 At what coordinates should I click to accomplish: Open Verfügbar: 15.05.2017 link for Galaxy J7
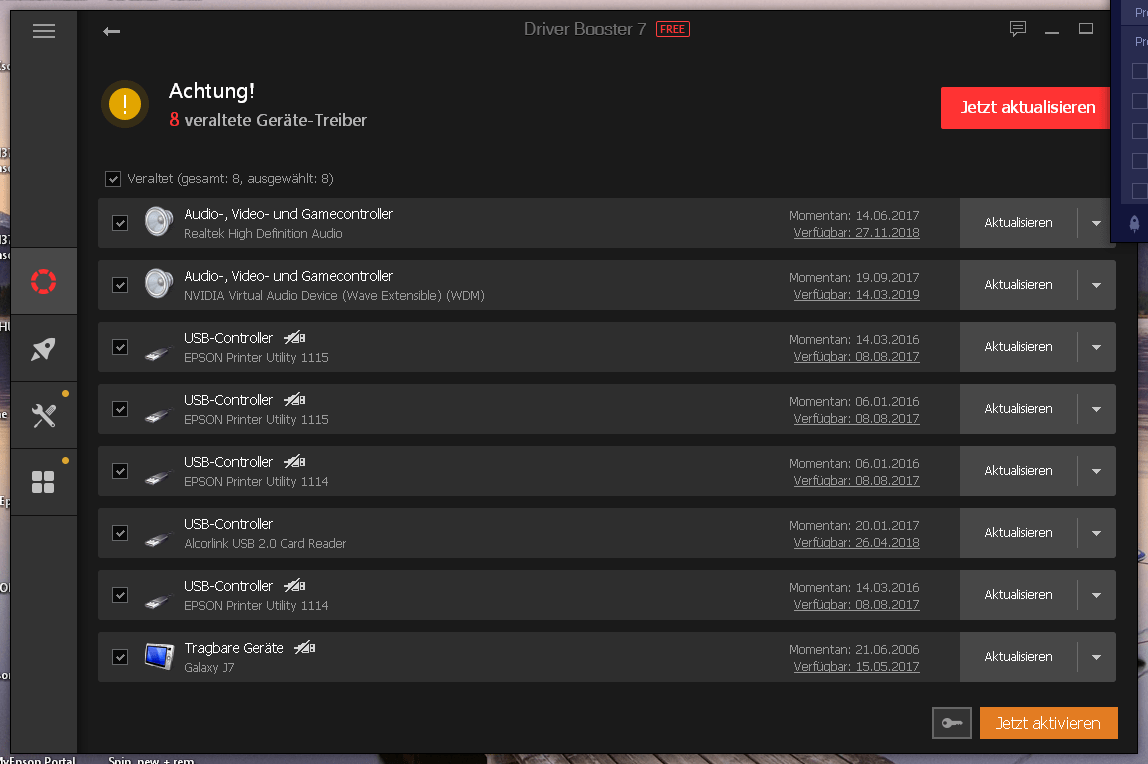tap(856, 667)
